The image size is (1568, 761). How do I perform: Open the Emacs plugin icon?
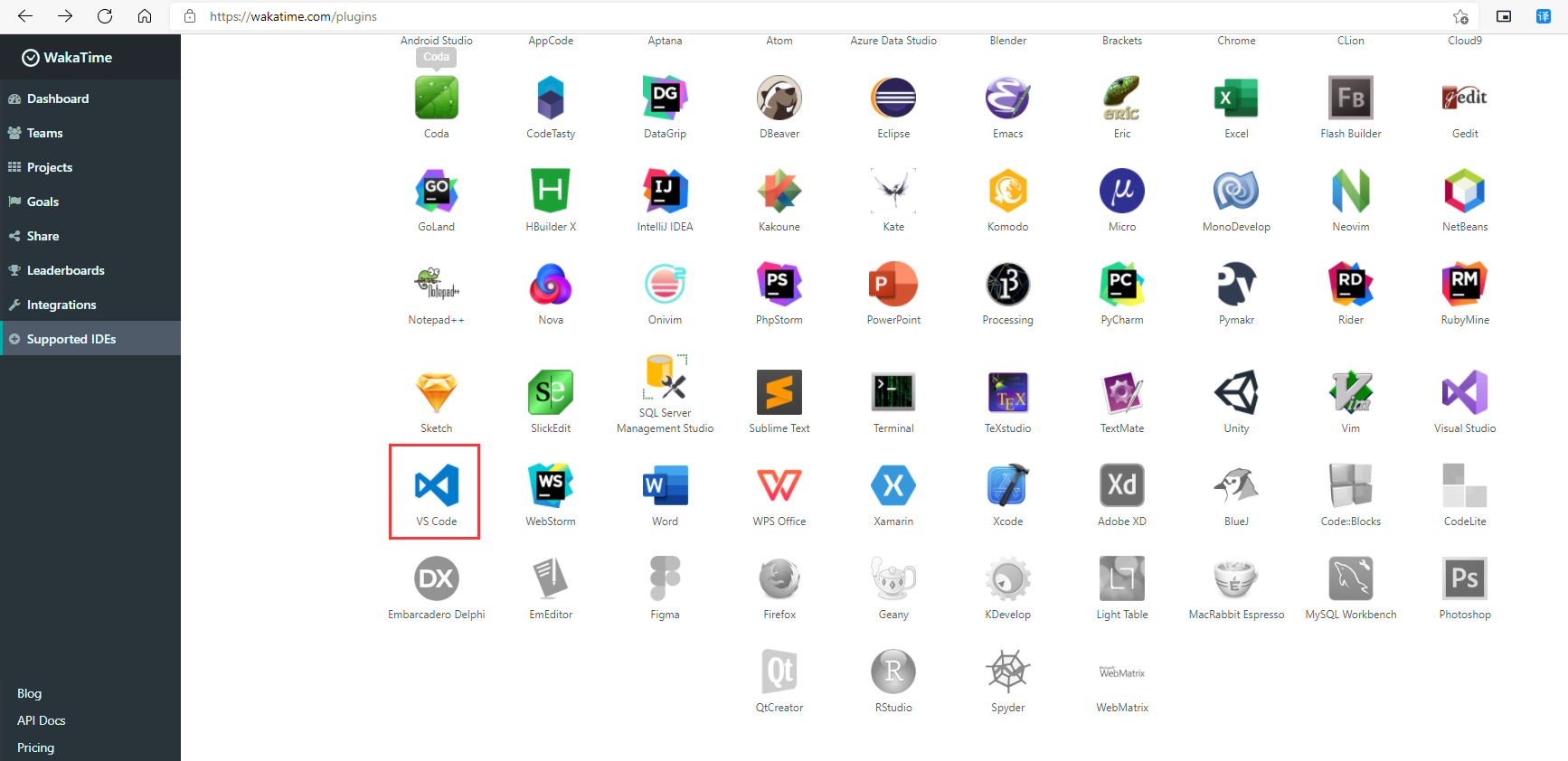click(1007, 98)
